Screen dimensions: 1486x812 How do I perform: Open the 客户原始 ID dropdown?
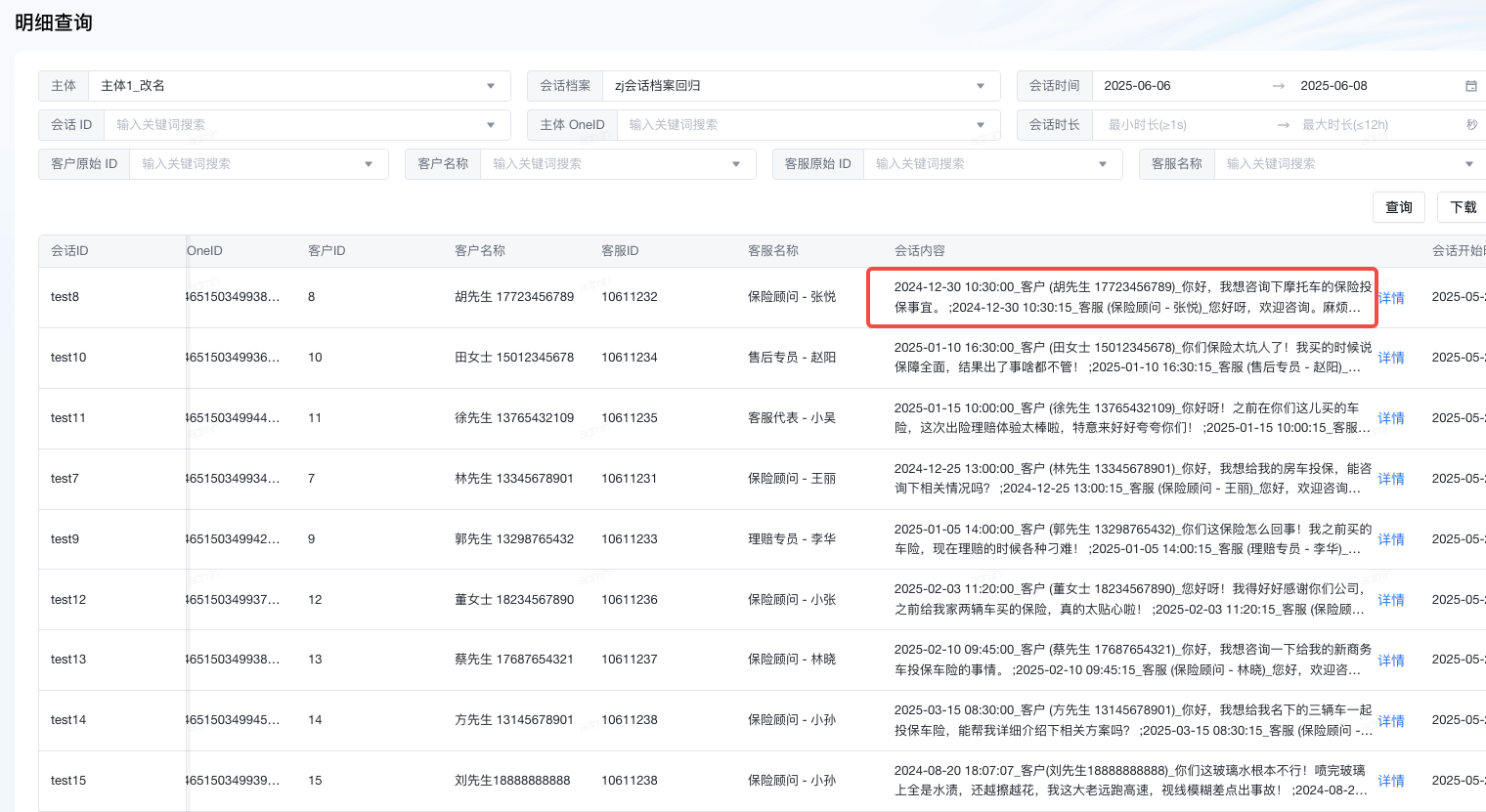pyautogui.click(x=369, y=164)
